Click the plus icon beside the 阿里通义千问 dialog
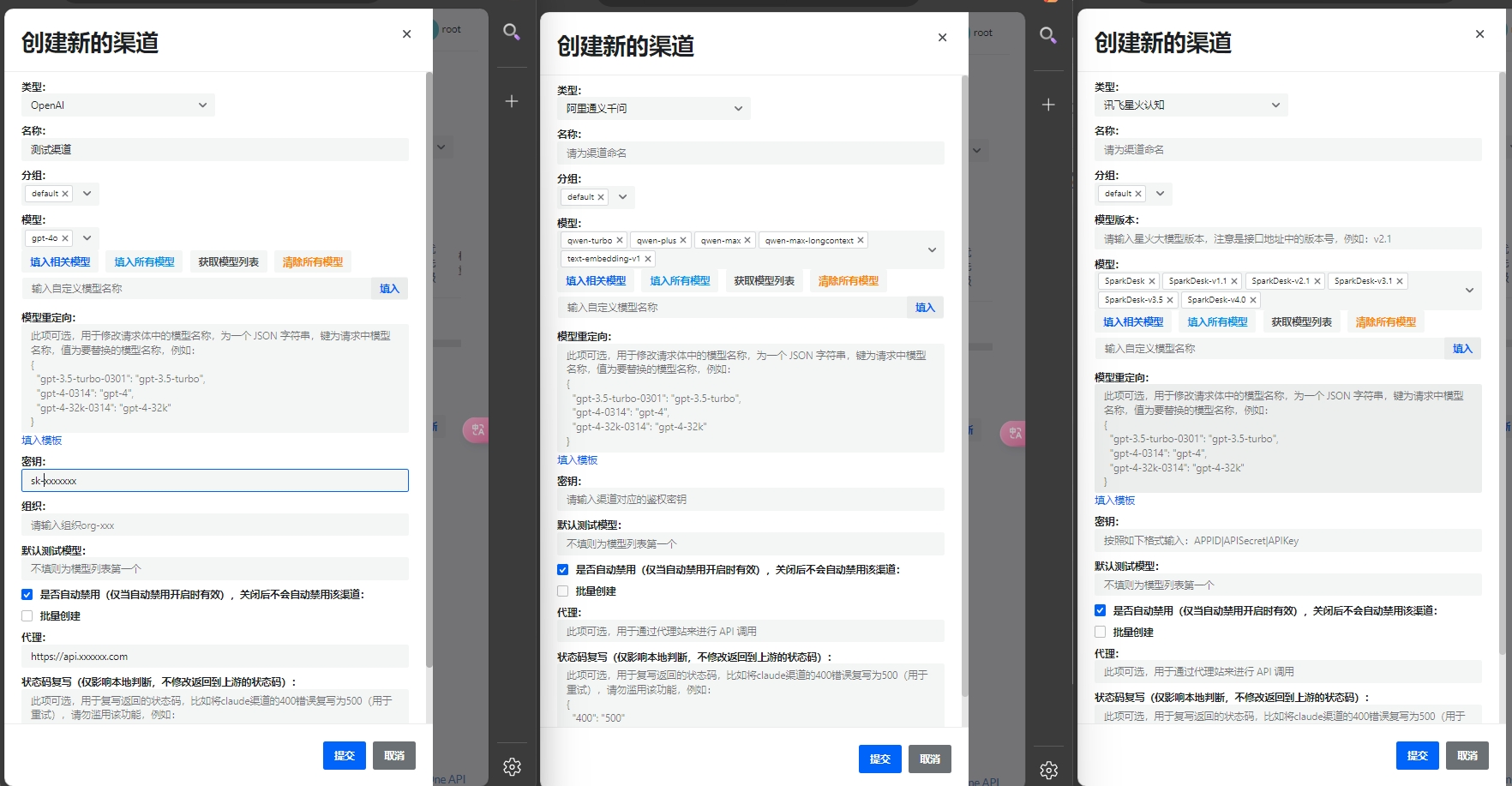The image size is (1512, 786). pos(1048,105)
